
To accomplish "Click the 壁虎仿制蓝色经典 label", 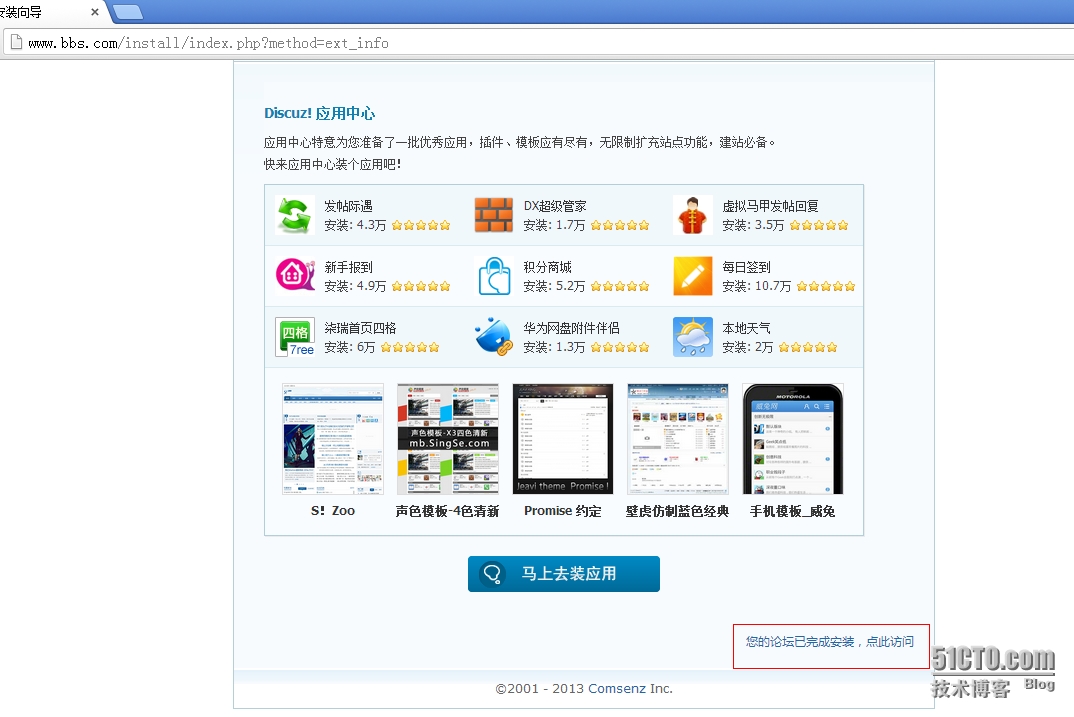I will point(677,511).
